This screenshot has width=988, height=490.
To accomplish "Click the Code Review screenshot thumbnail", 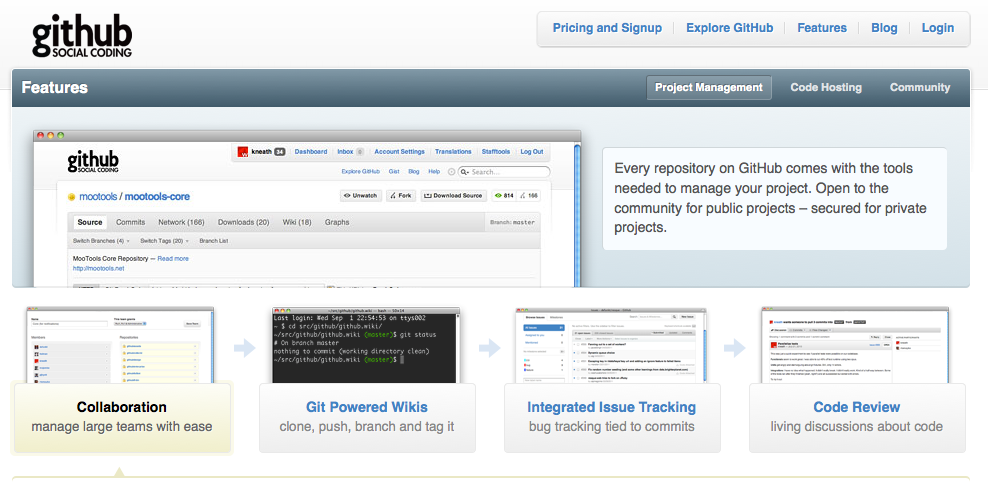I will pos(857,345).
